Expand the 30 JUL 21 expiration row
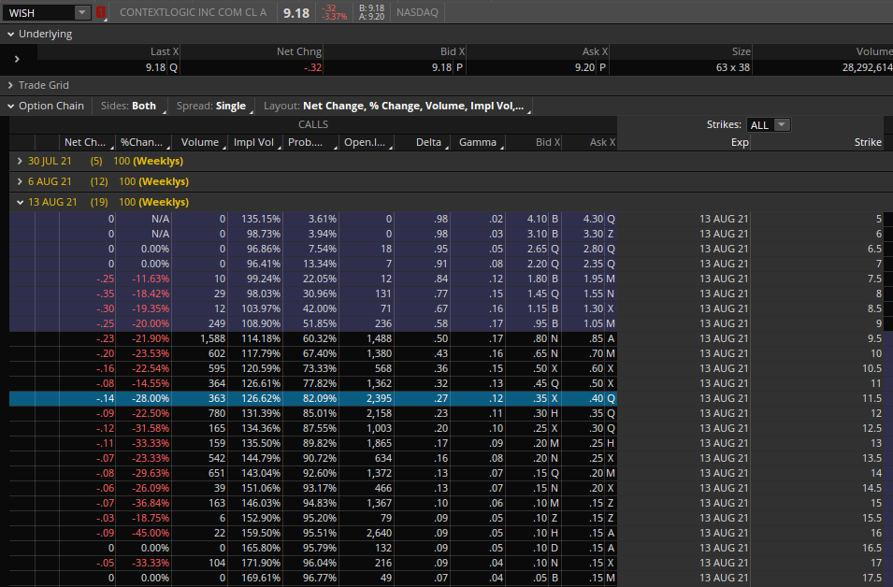Screen dimensions: 893x587 20,161
